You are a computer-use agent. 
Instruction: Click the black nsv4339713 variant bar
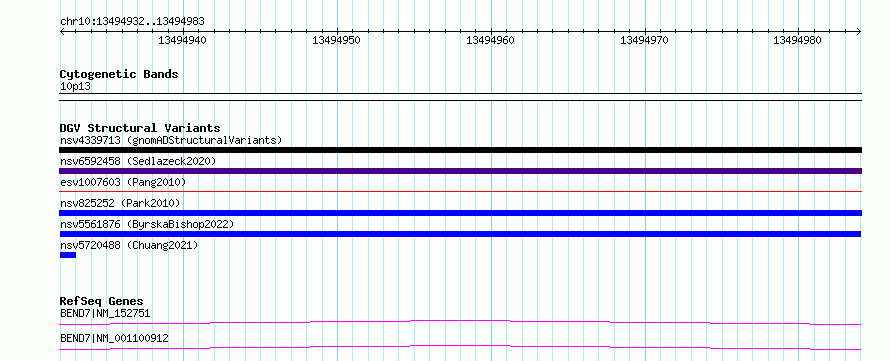point(460,150)
